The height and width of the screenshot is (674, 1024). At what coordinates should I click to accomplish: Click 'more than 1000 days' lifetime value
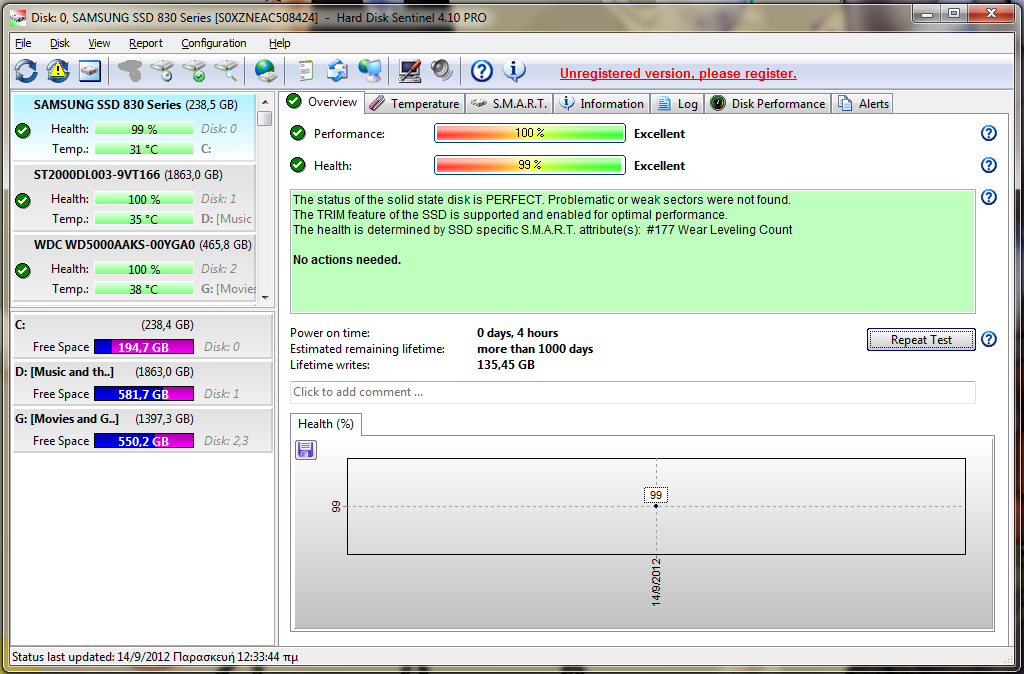(535, 349)
